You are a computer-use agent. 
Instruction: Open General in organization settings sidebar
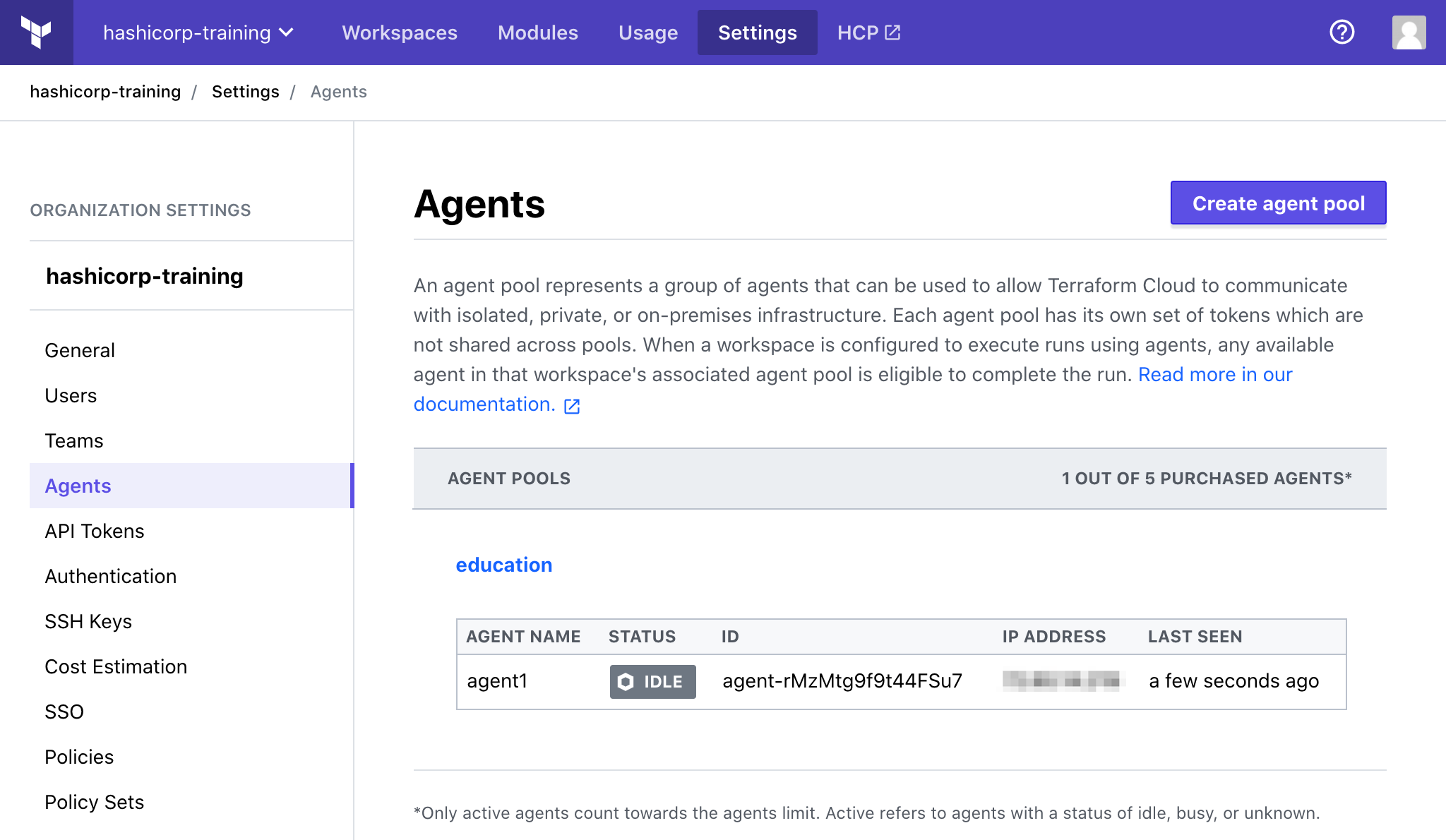tap(79, 350)
